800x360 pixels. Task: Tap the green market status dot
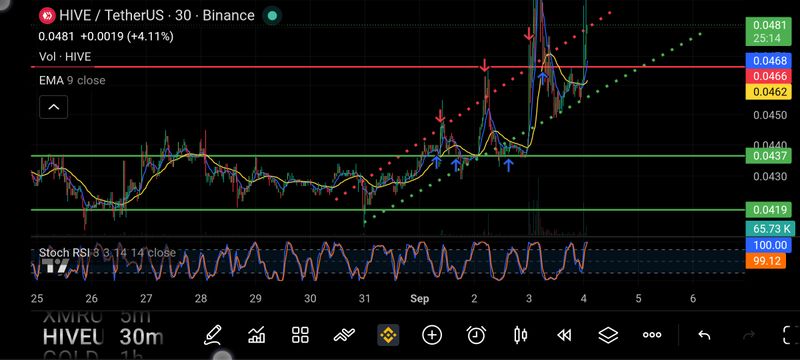(x=272, y=16)
